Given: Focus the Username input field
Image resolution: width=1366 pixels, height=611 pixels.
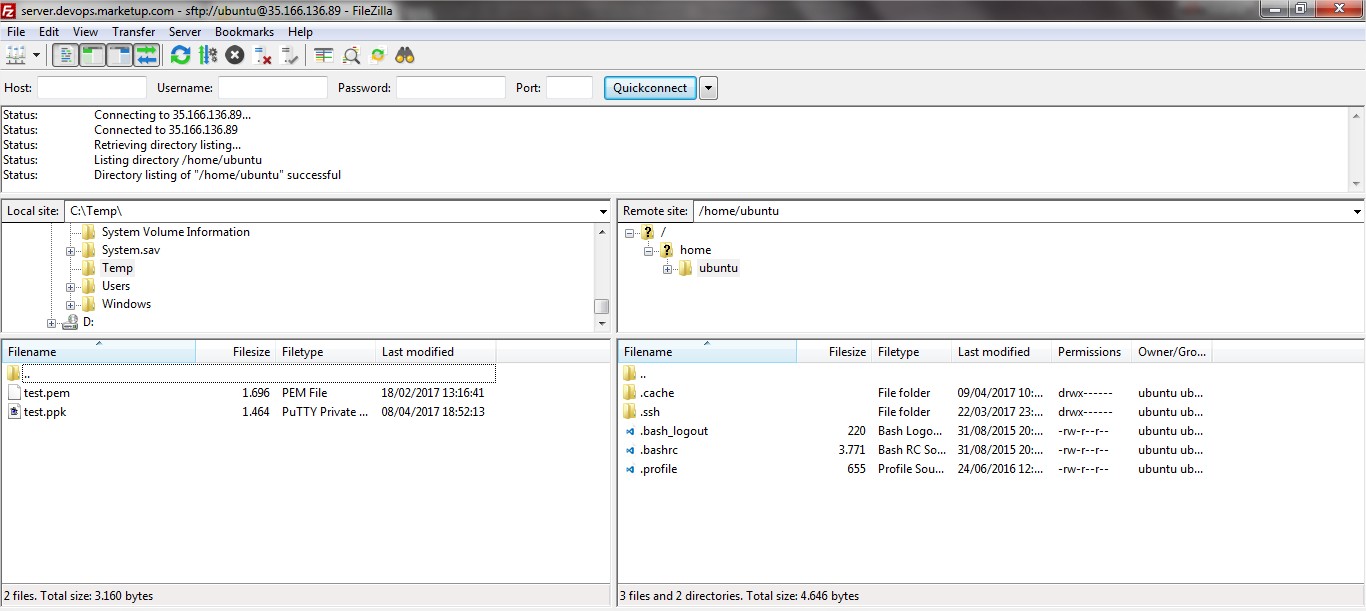Looking at the screenshot, I should pos(273,88).
